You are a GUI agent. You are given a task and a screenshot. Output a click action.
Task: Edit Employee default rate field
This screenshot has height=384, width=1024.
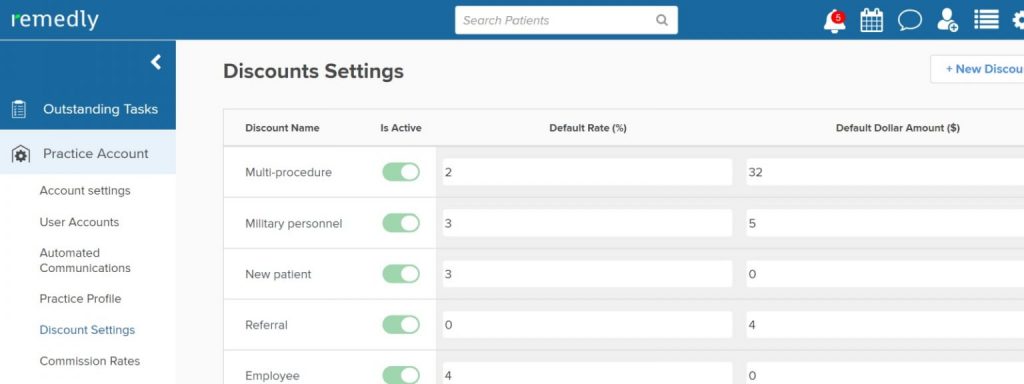pyautogui.click(x=587, y=374)
